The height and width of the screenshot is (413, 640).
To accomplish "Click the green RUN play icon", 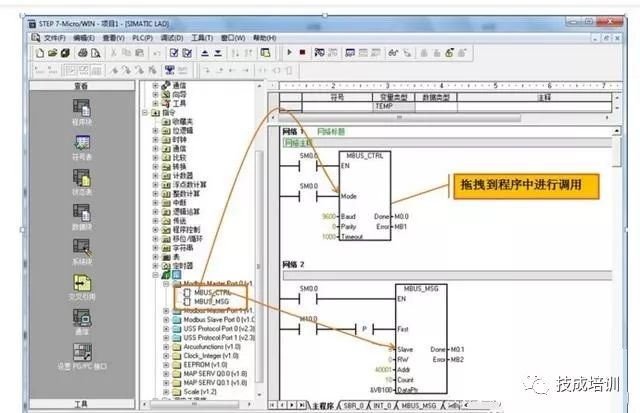I will click(x=289, y=52).
